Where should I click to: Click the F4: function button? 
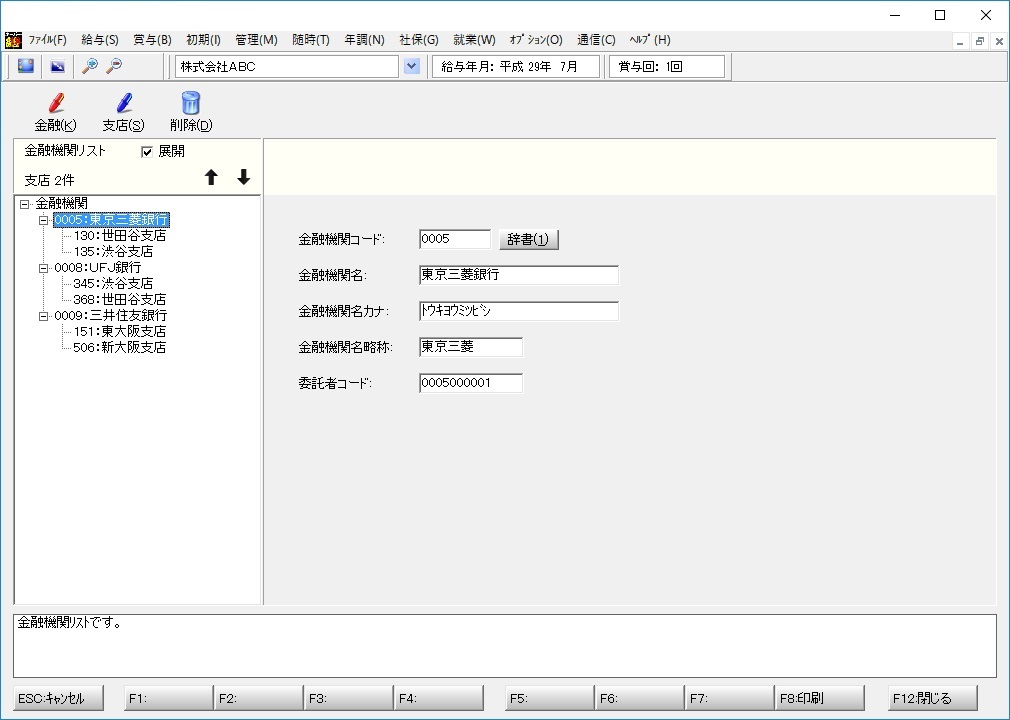click(x=439, y=698)
